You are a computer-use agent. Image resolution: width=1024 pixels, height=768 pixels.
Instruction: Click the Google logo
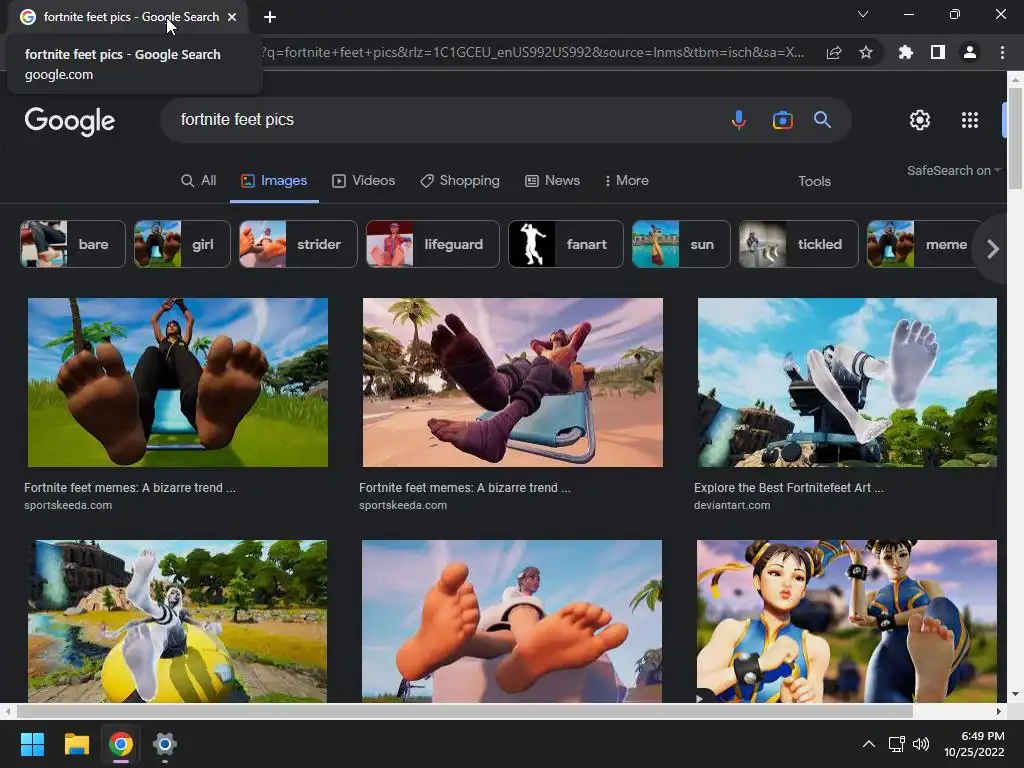[70, 121]
